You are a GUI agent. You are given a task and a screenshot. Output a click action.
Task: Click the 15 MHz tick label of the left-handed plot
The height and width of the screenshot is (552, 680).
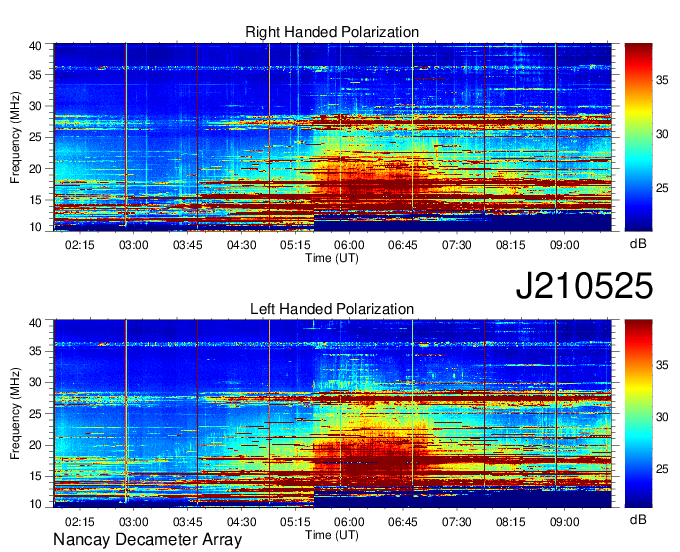[35, 477]
